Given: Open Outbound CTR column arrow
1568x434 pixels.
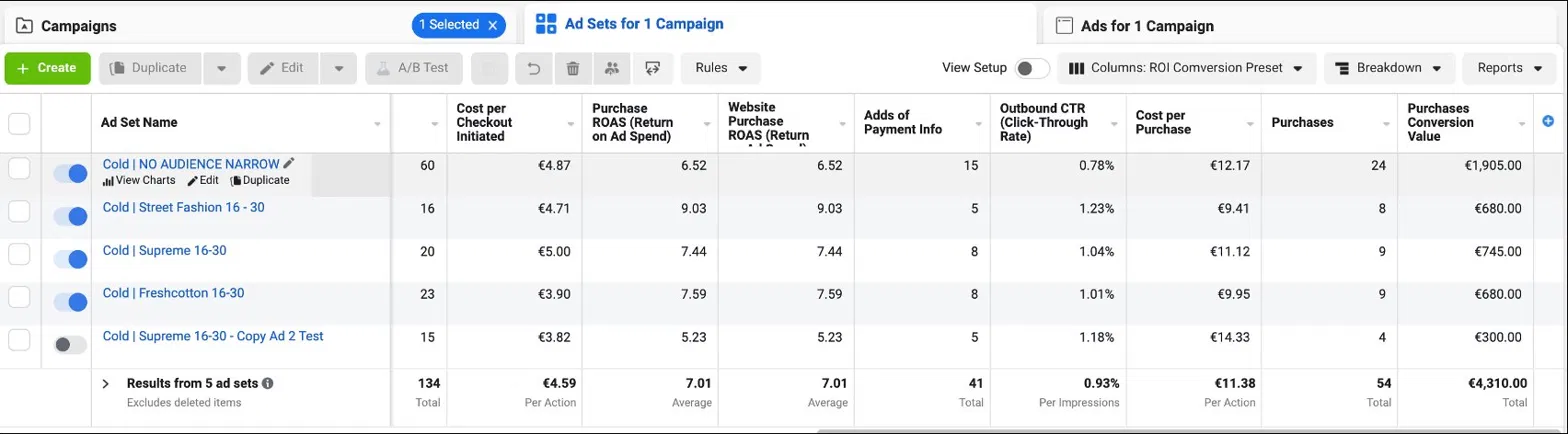Looking at the screenshot, I should tap(1114, 124).
